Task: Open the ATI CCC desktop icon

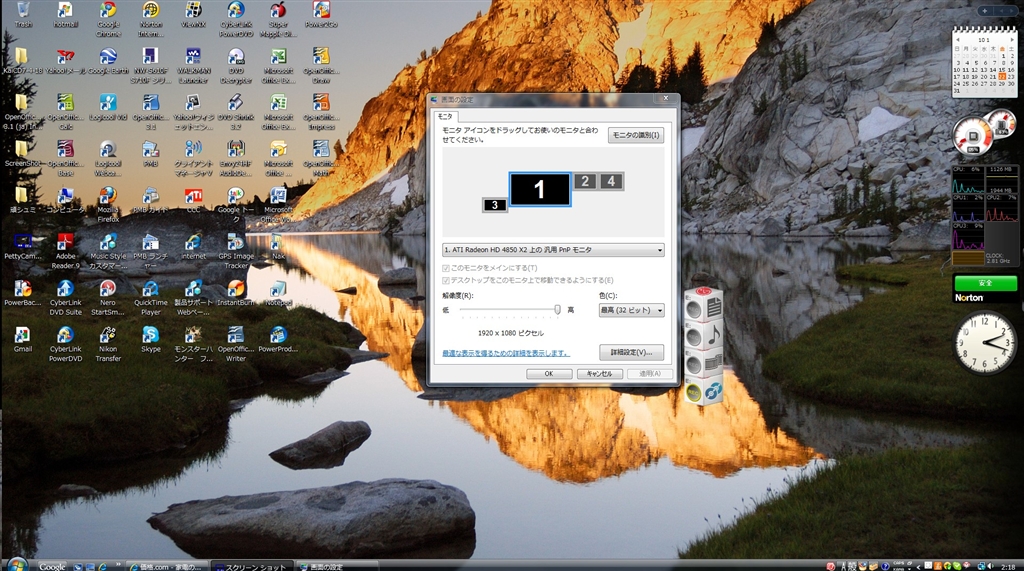Action: tap(193, 201)
